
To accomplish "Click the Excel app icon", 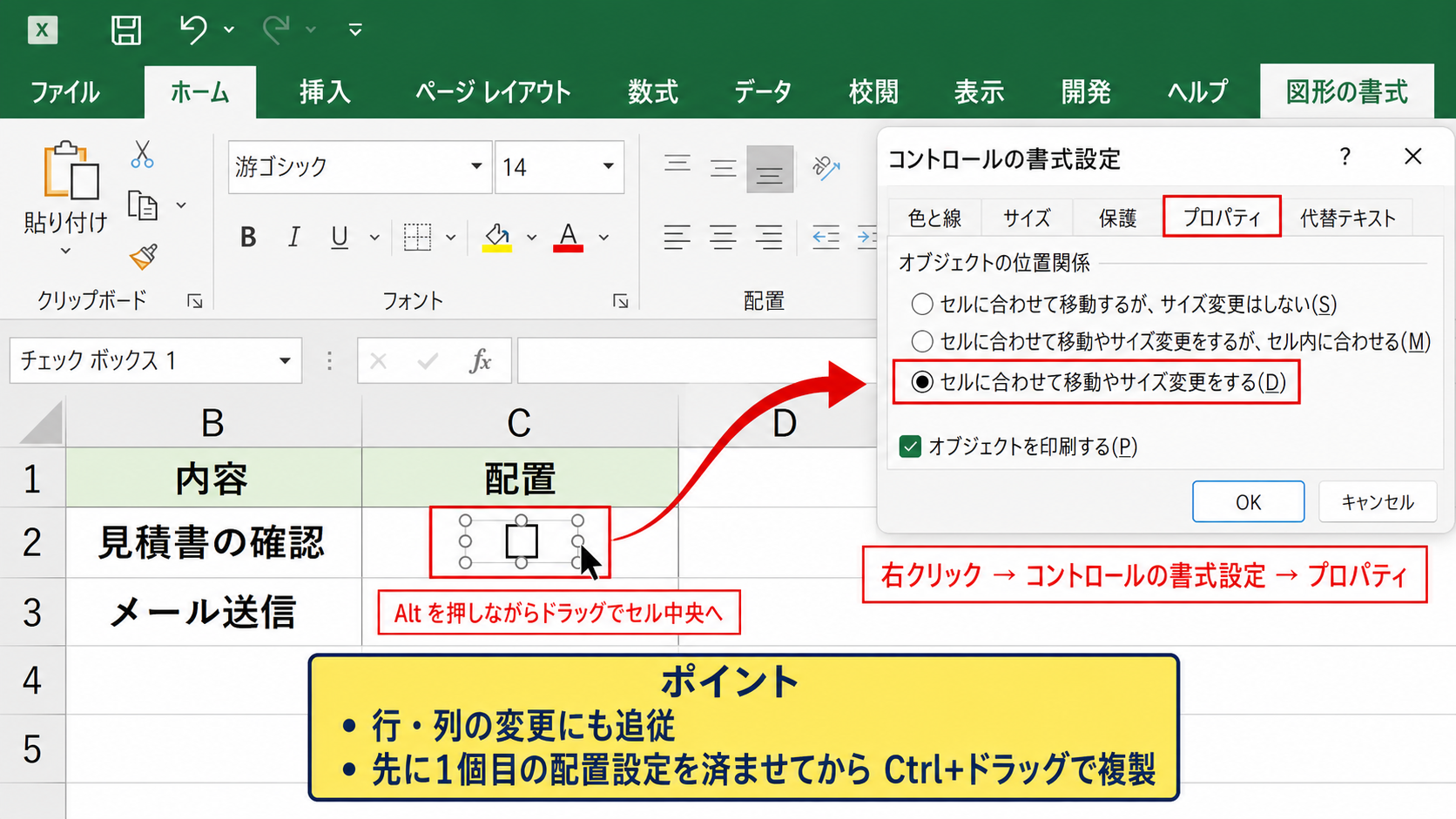I will (42, 30).
